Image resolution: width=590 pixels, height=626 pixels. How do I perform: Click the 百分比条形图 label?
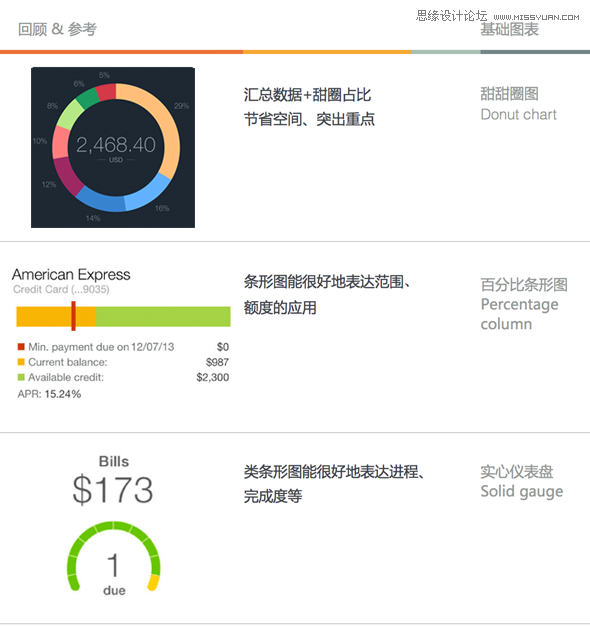click(524, 285)
